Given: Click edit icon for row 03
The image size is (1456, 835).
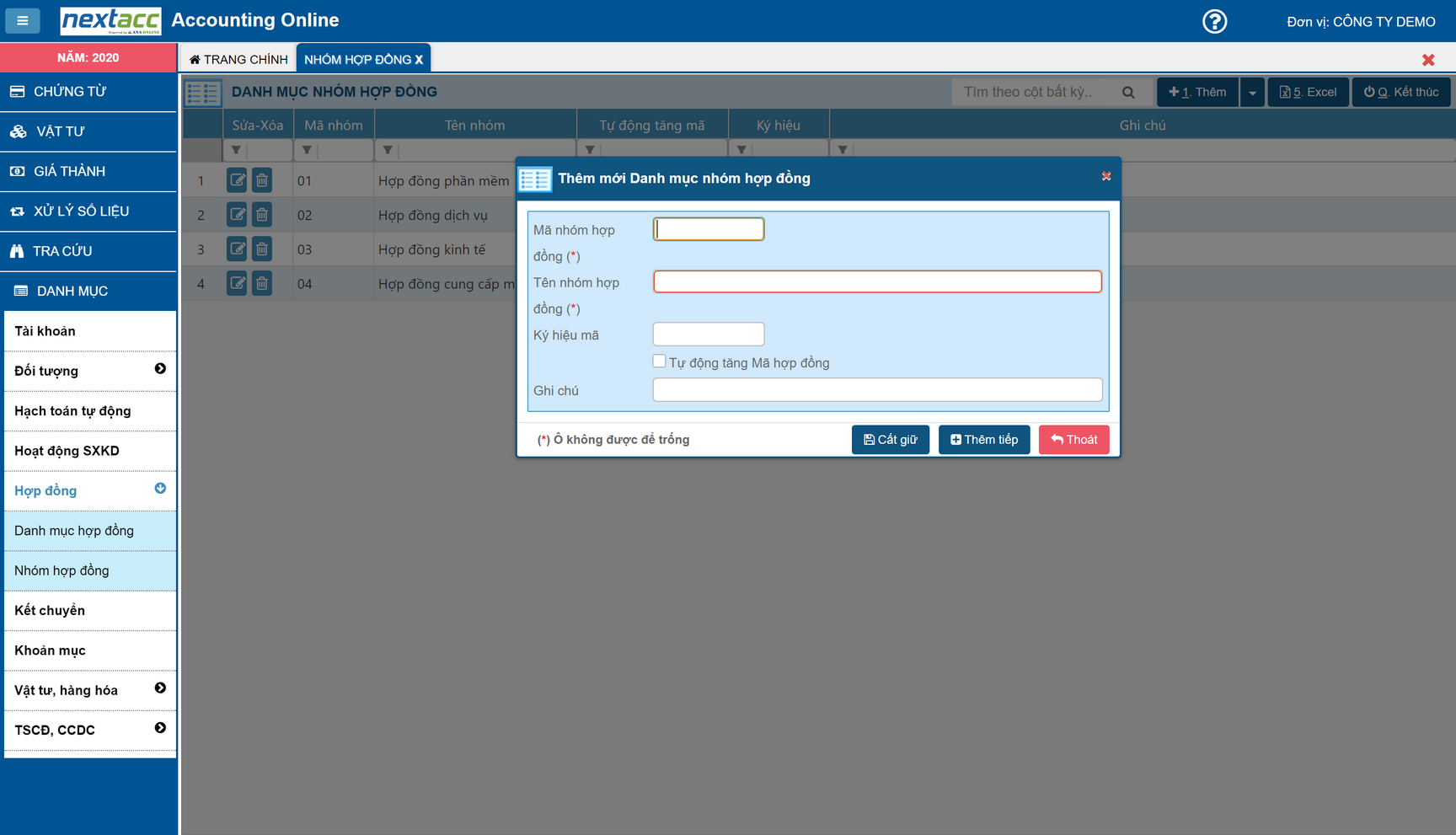Looking at the screenshot, I should point(237,249).
